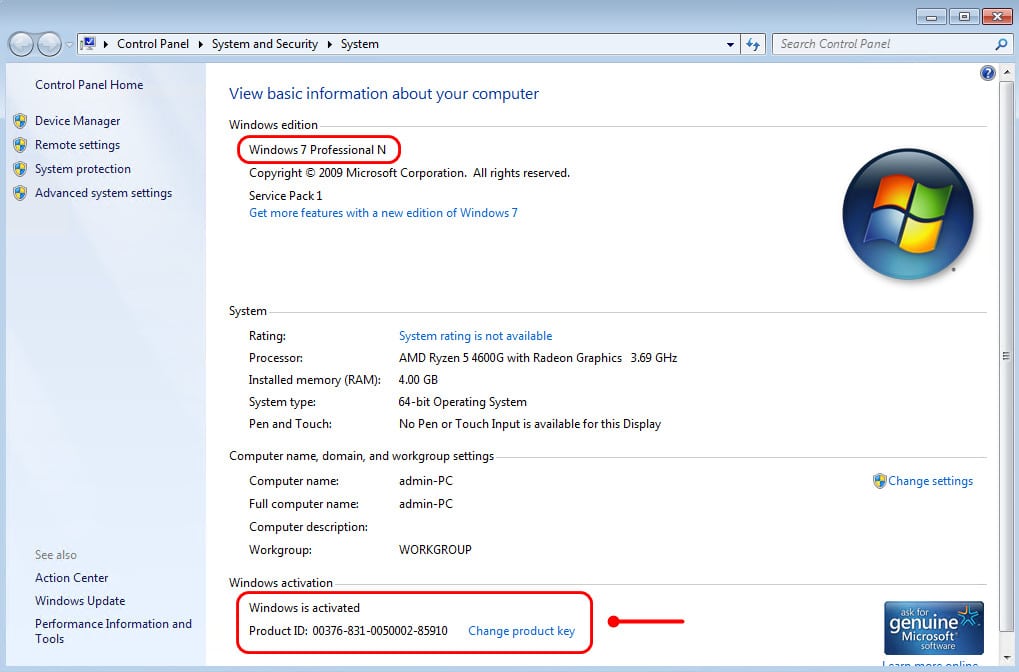1019x672 pixels.
Task: Click the Workgroup value WORKGROUP
Action: [435, 550]
